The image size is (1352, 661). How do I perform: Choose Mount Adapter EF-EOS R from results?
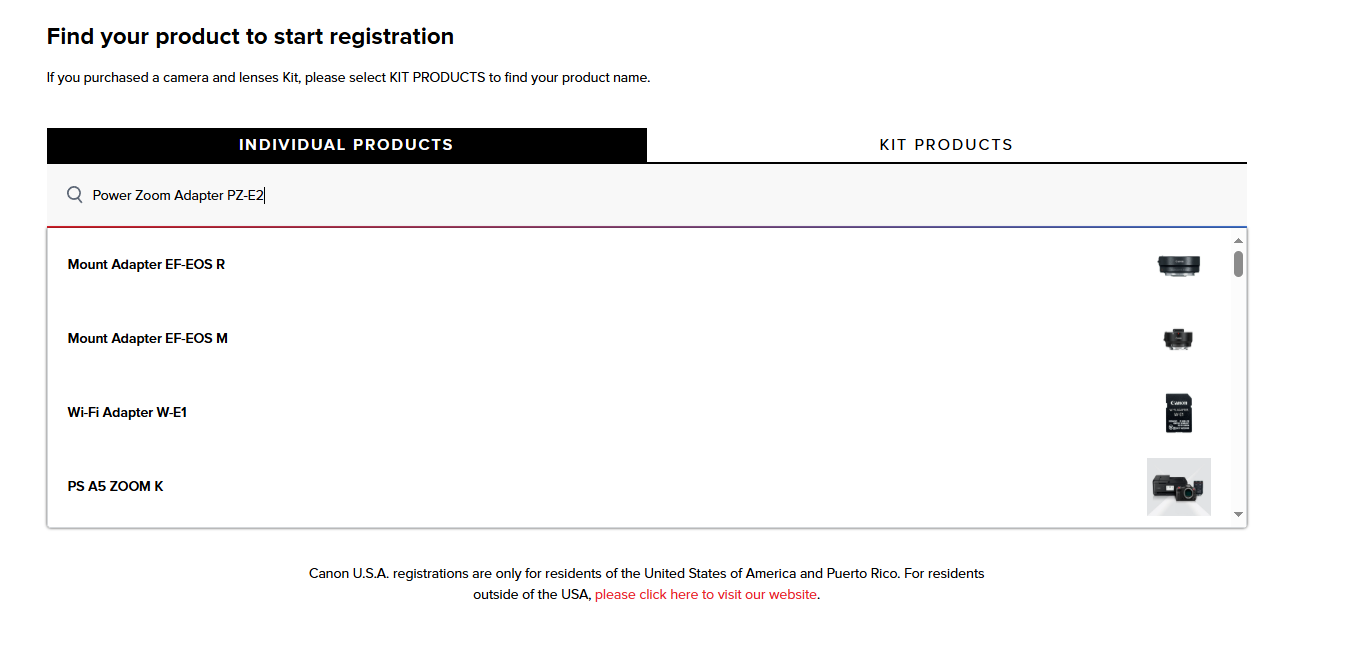coord(146,265)
